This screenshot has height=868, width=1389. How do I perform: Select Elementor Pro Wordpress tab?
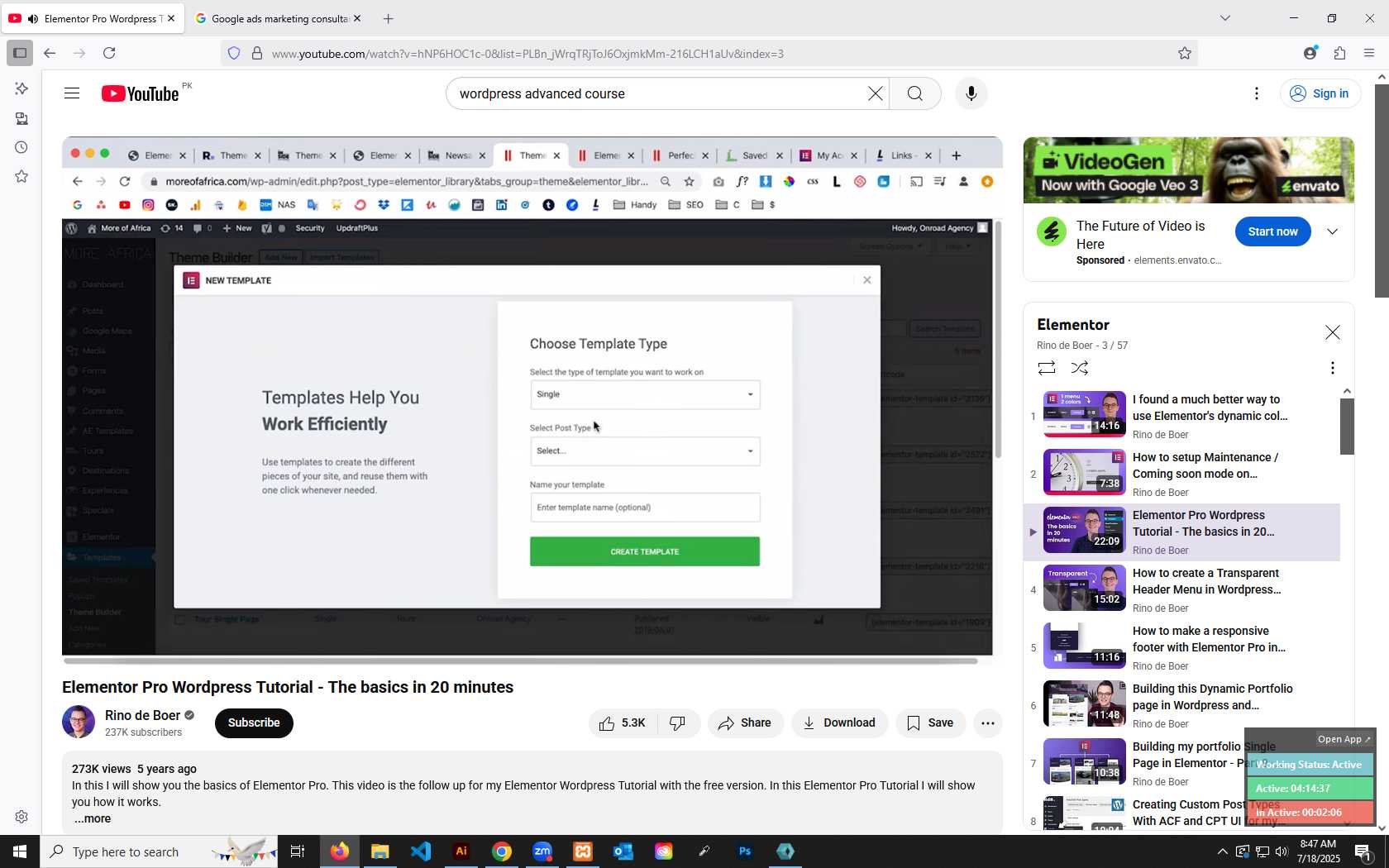pyautogui.click(x=92, y=18)
